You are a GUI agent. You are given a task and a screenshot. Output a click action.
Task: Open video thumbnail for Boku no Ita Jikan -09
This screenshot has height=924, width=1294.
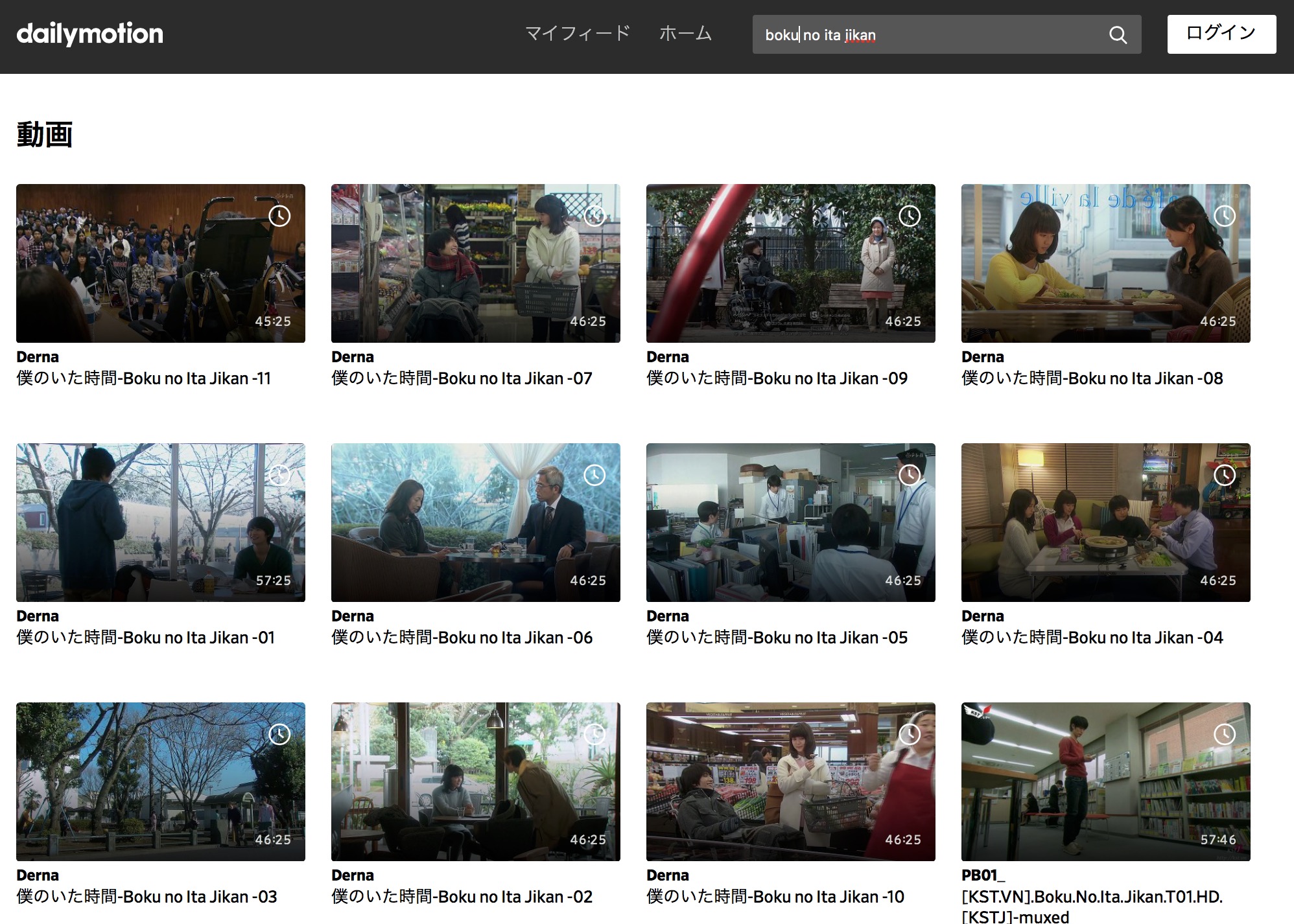coord(791,263)
